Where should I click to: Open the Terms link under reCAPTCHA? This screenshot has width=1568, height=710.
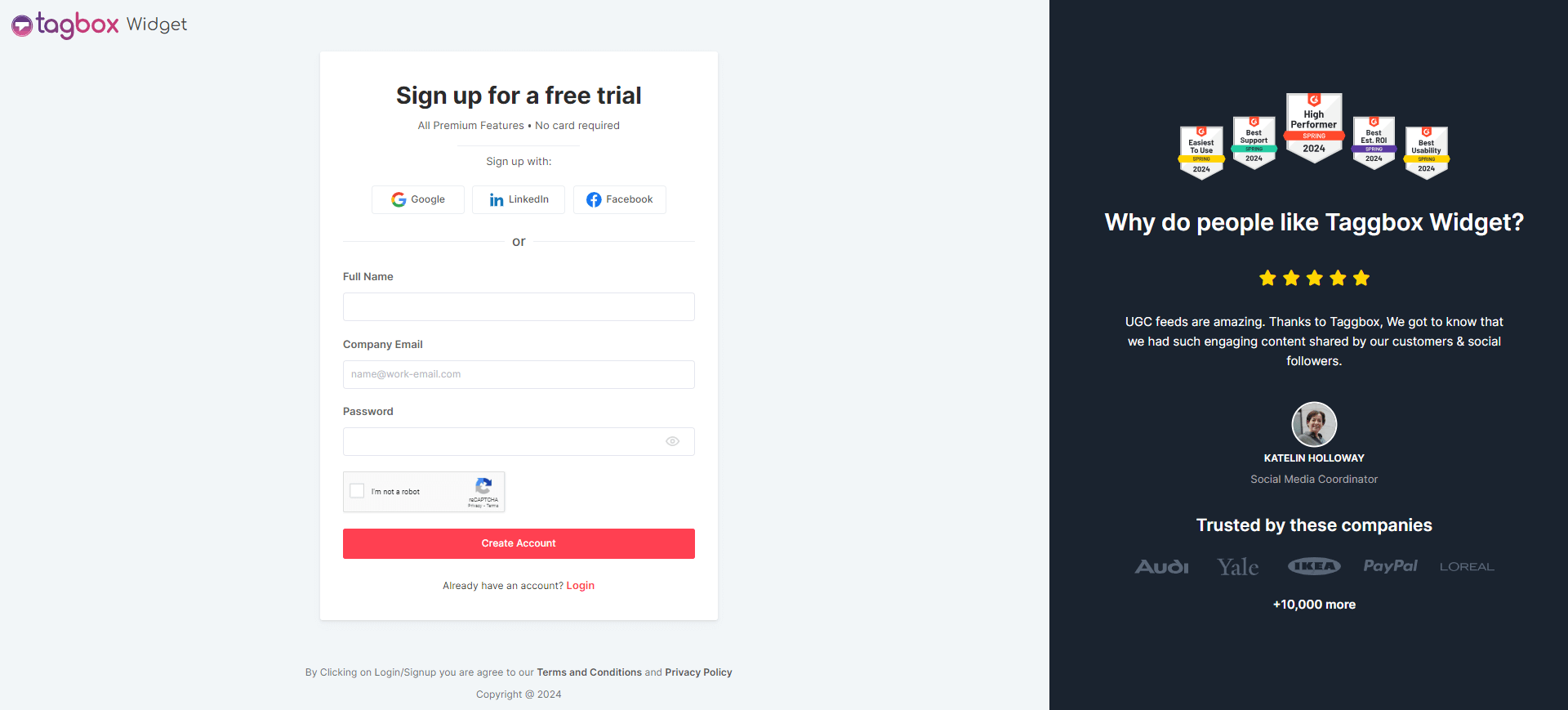(492, 505)
